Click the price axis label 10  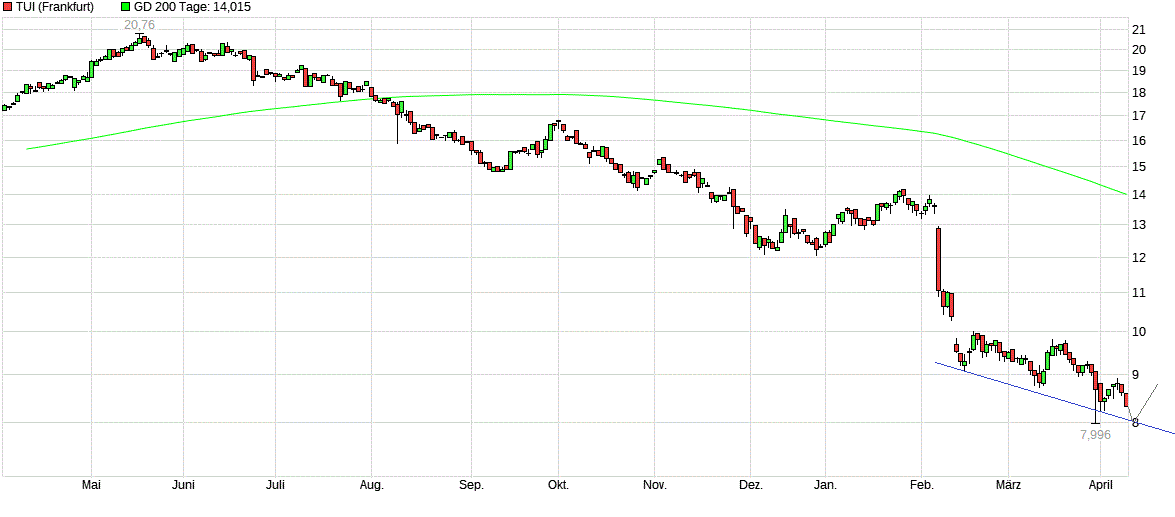click(1138, 332)
